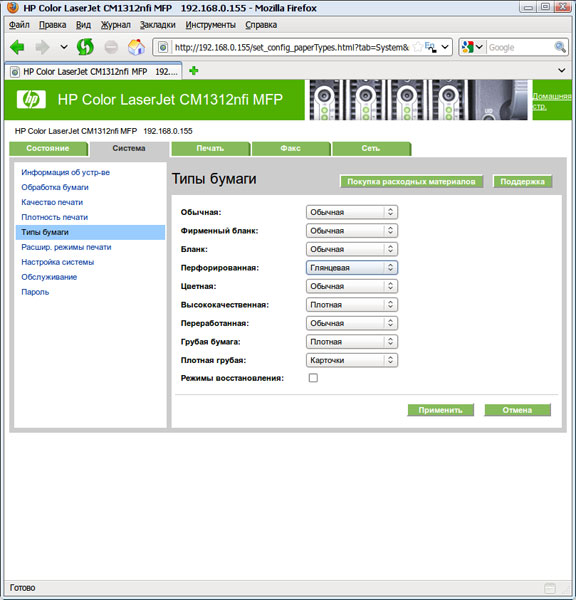Open the Правка menu
The width and height of the screenshot is (576, 600).
click(x=52, y=25)
